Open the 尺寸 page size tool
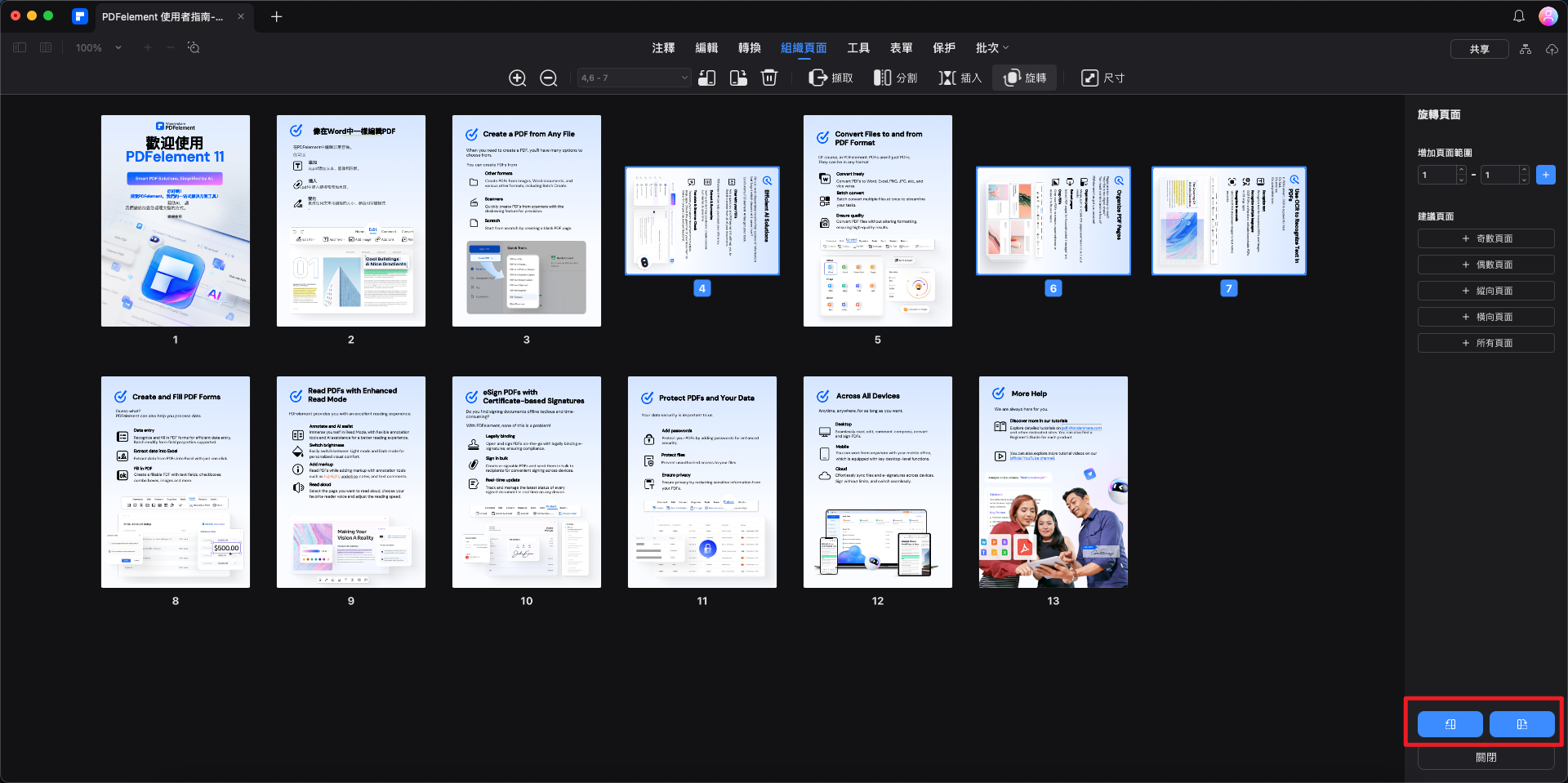The image size is (1568, 783). (x=1103, y=78)
